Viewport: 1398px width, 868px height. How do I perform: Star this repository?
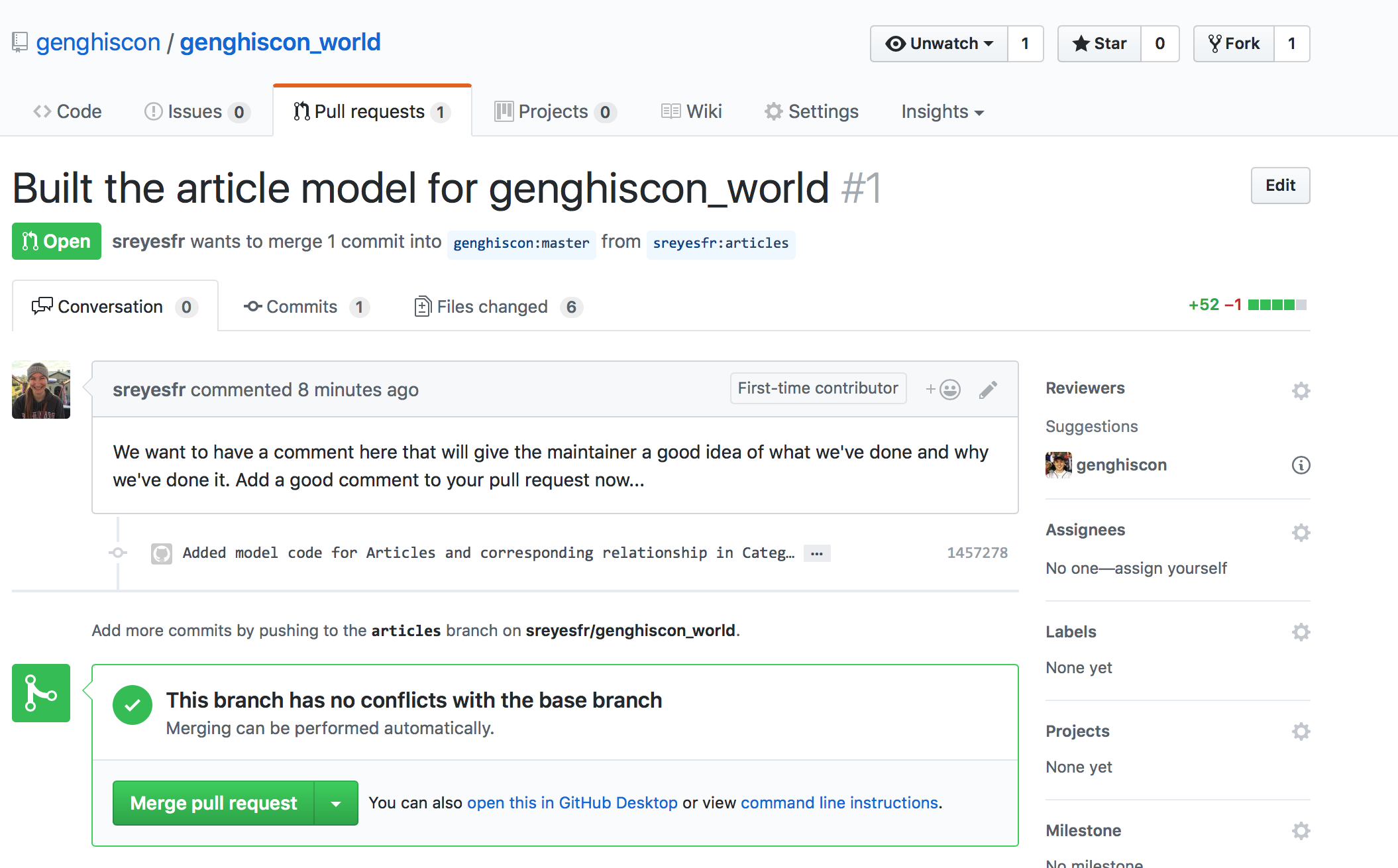1100,44
